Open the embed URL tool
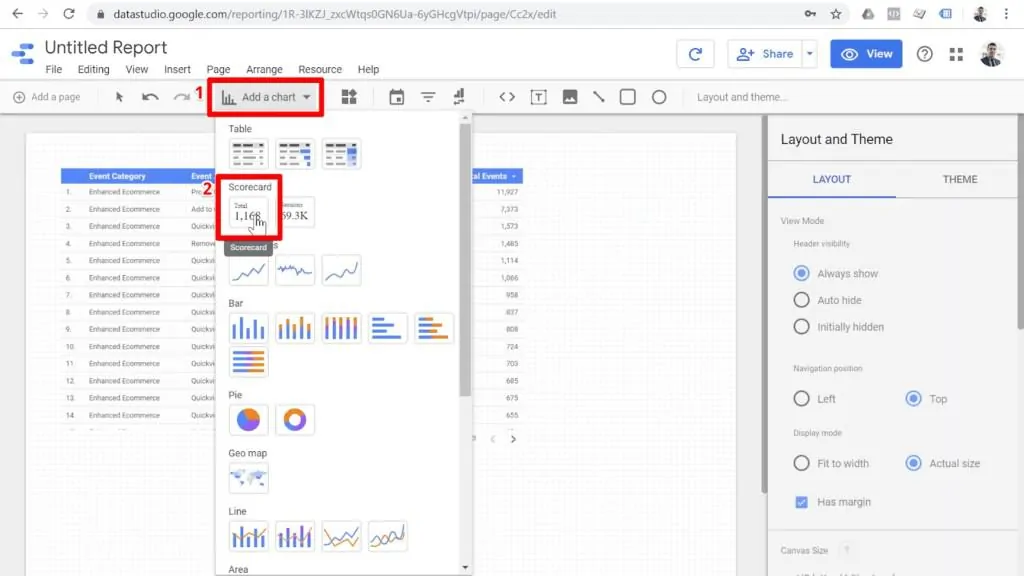 (x=508, y=97)
